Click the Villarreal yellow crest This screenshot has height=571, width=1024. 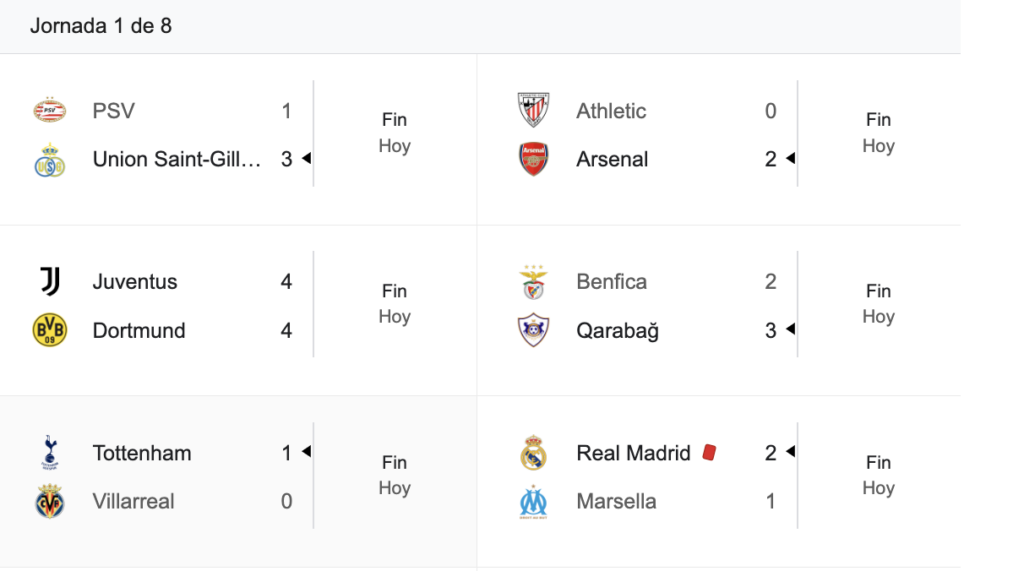point(49,502)
